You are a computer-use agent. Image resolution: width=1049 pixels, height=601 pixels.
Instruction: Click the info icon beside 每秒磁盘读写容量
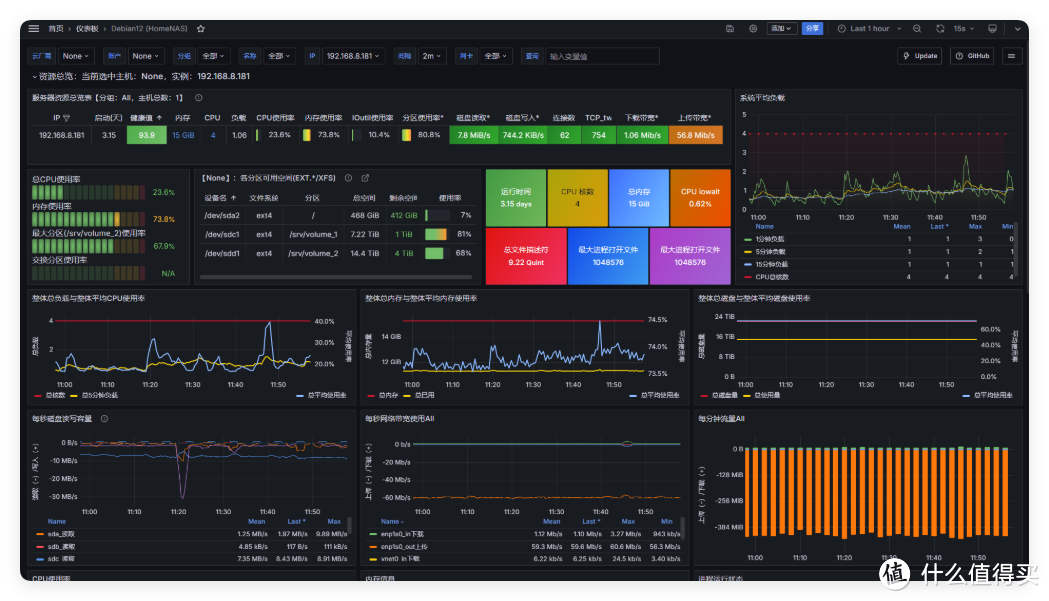pyautogui.click(x=104, y=419)
